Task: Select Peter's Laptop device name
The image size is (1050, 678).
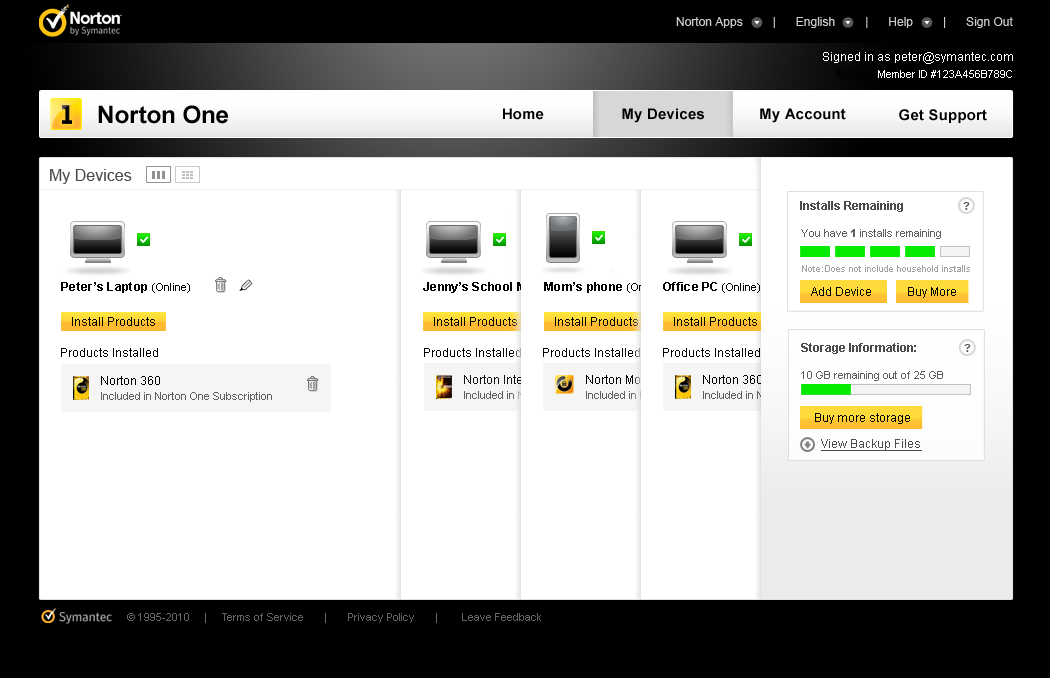Action: [x=104, y=287]
